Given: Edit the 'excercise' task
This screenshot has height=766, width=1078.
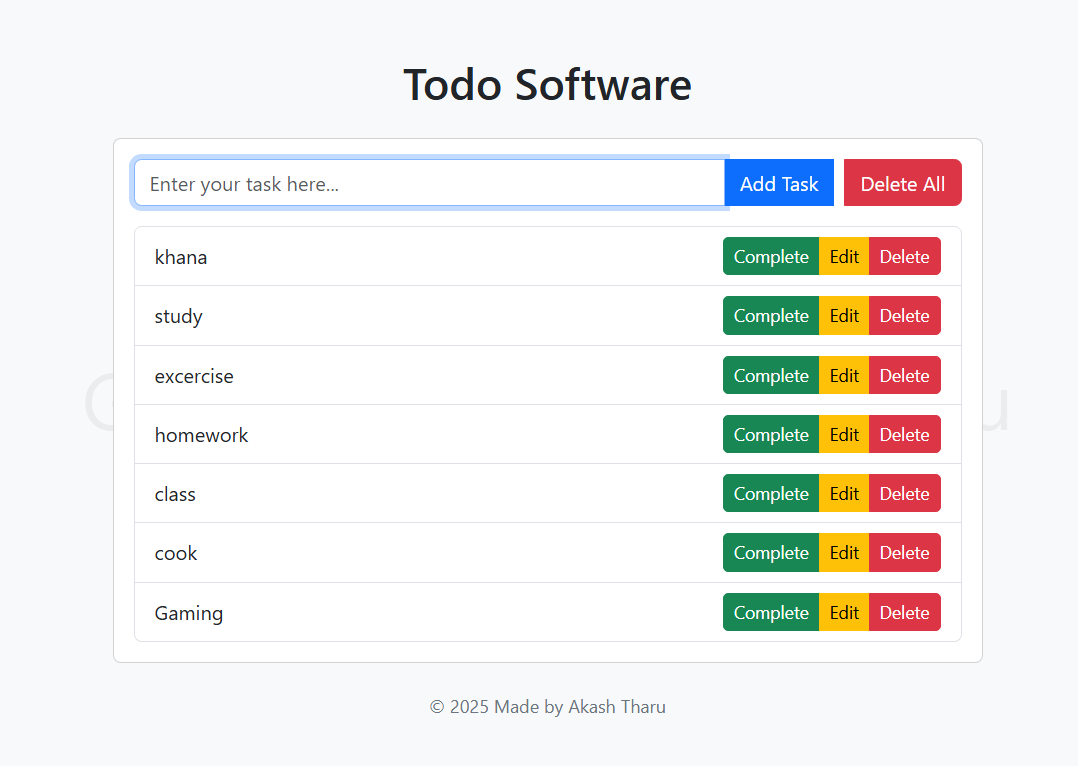Looking at the screenshot, I should point(844,375).
